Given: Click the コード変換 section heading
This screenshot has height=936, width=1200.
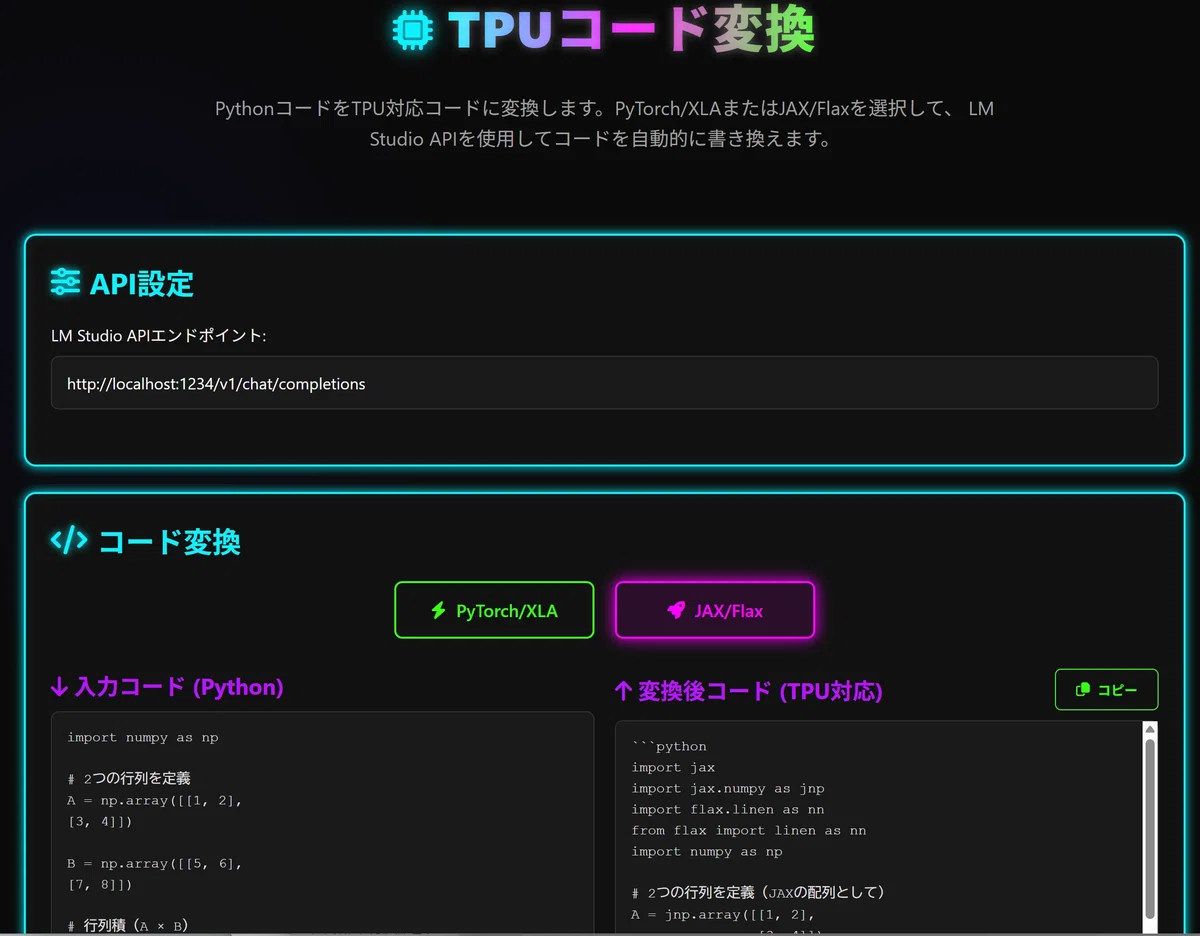Looking at the screenshot, I should pos(169,542).
